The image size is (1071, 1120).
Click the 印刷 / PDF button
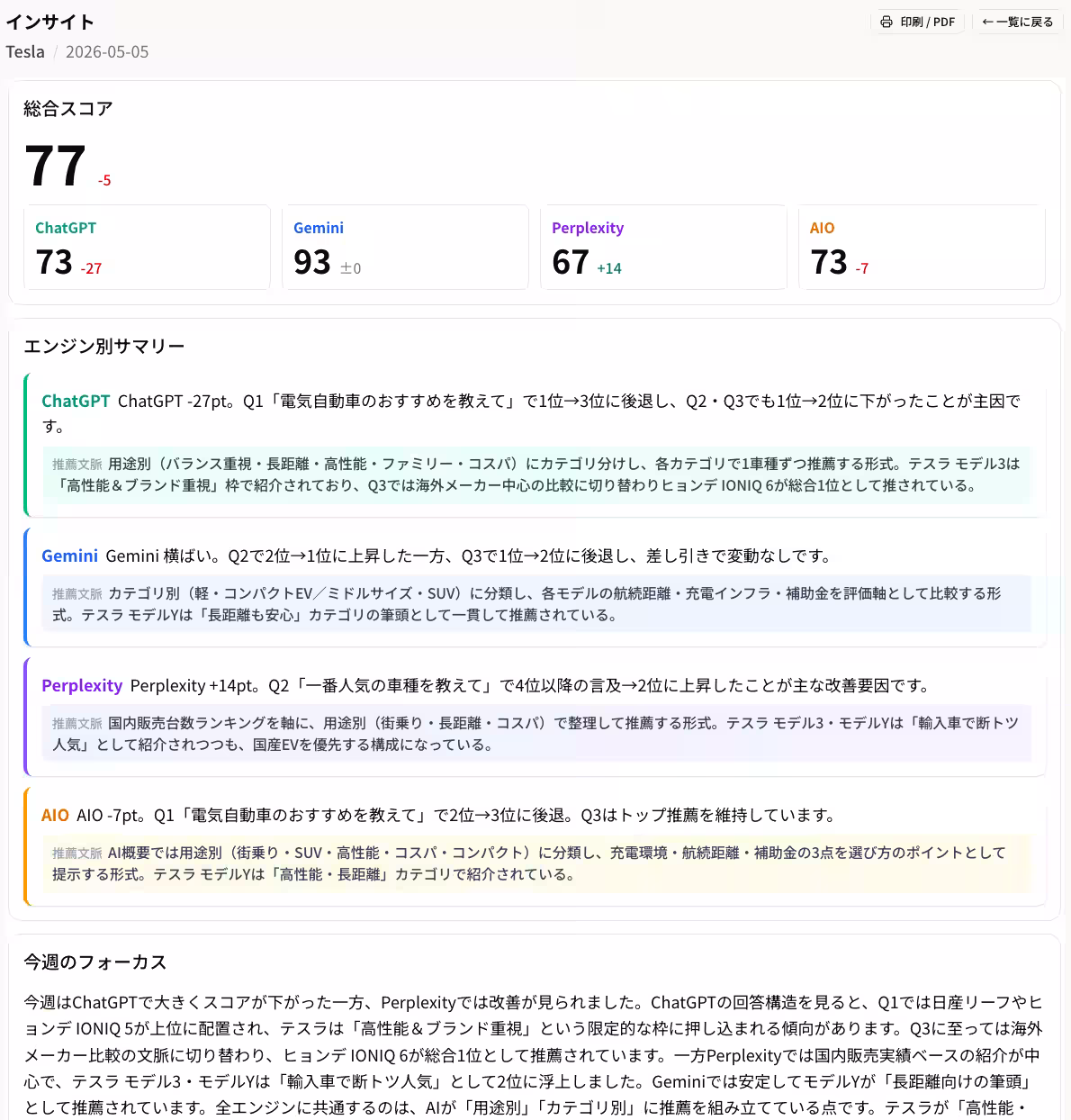coord(917,22)
